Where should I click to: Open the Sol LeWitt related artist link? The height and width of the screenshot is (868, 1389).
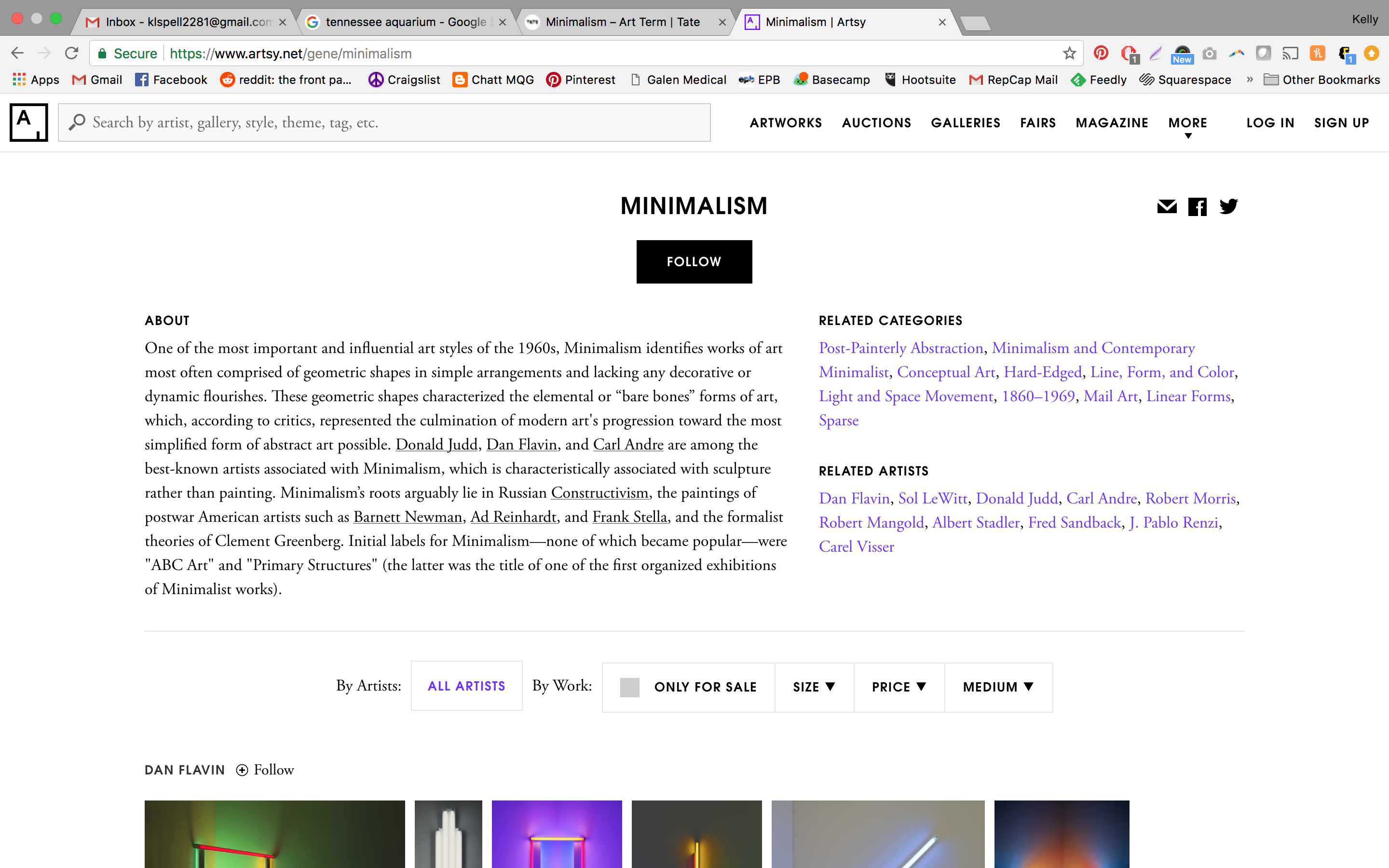coord(933,498)
